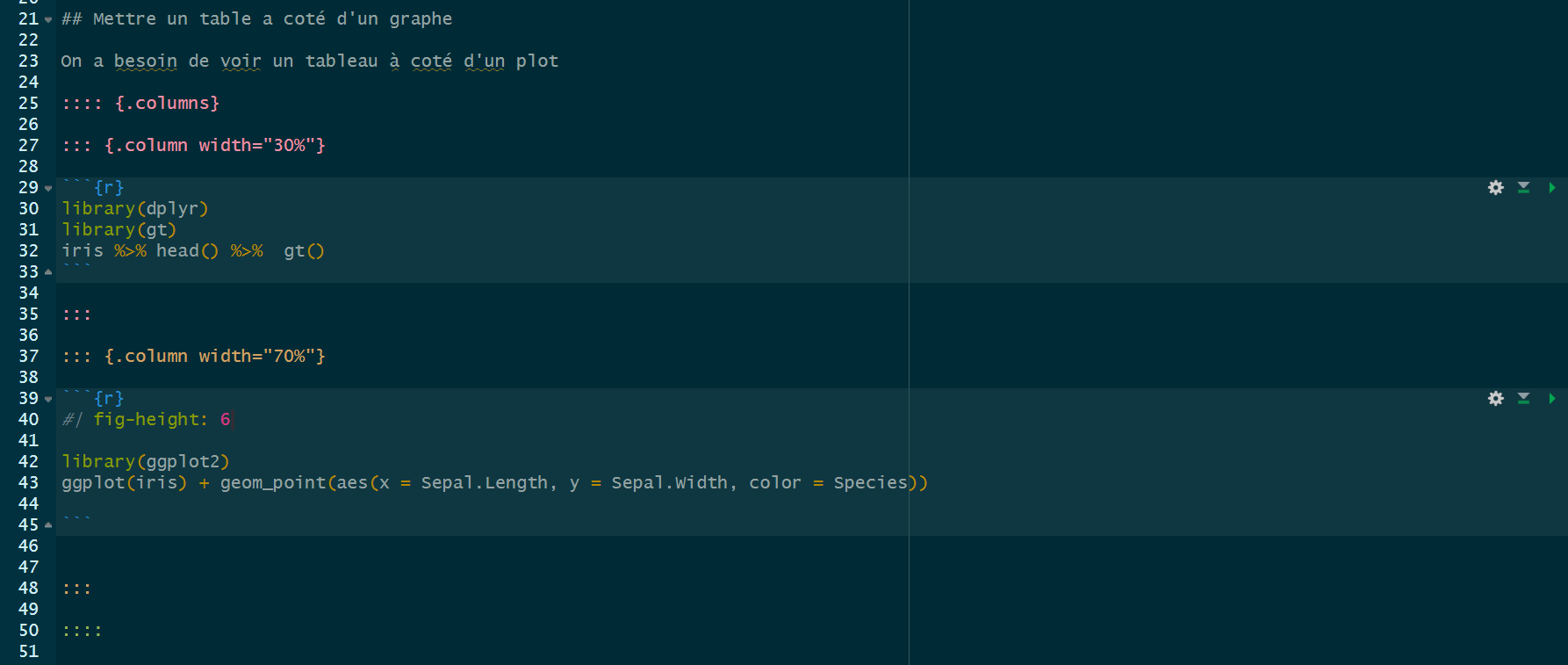
Task: Run the ggplot2 chunk with play icon
Action: 1552,399
